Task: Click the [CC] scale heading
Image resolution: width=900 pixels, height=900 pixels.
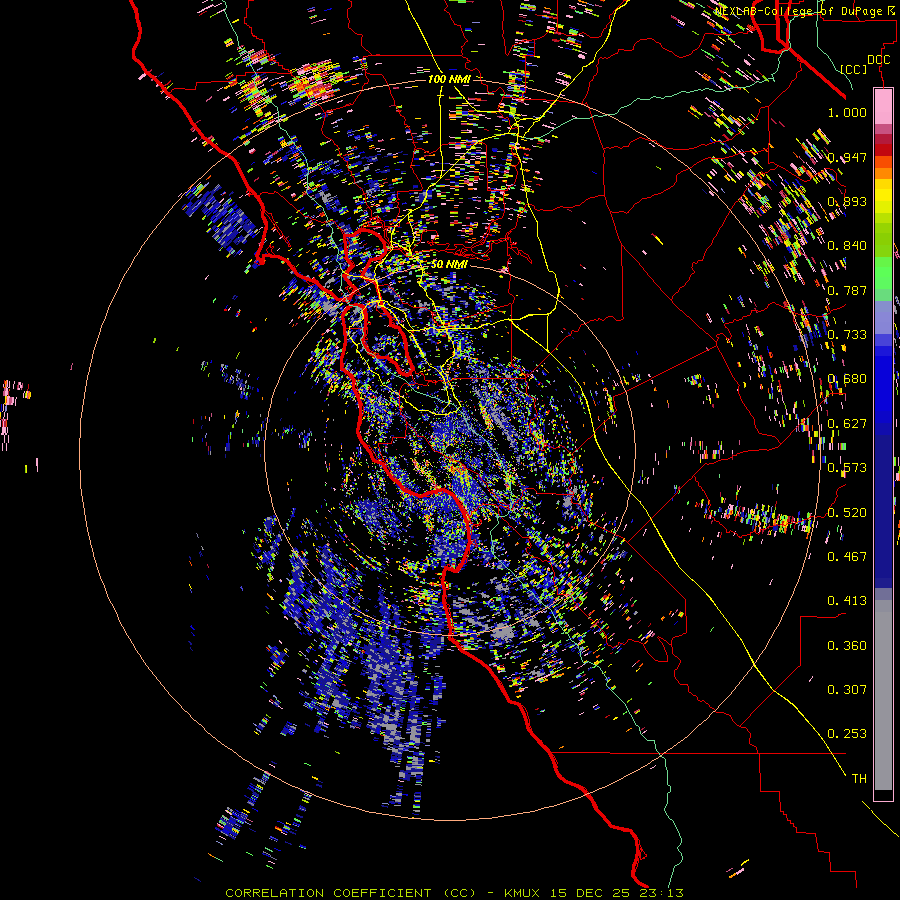Action: coord(854,69)
